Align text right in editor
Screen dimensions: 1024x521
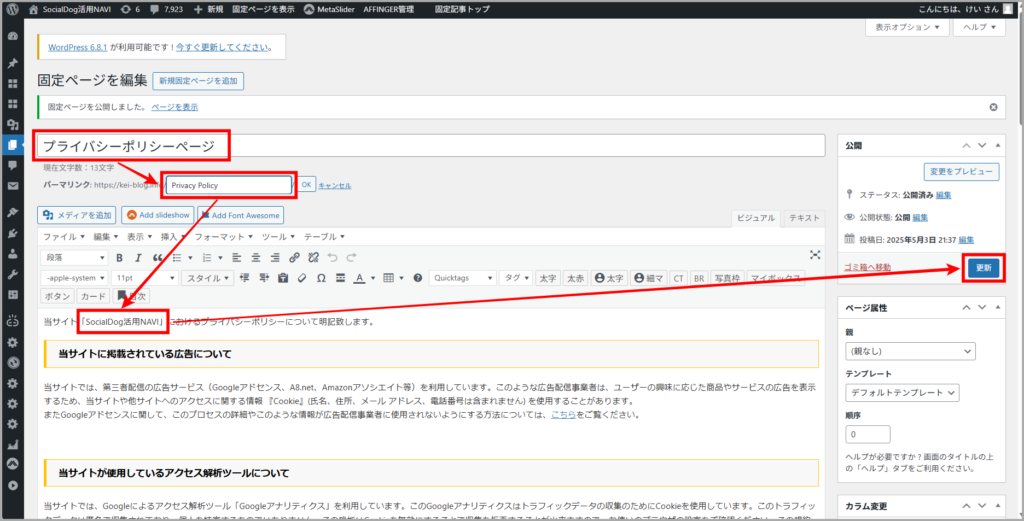275,257
